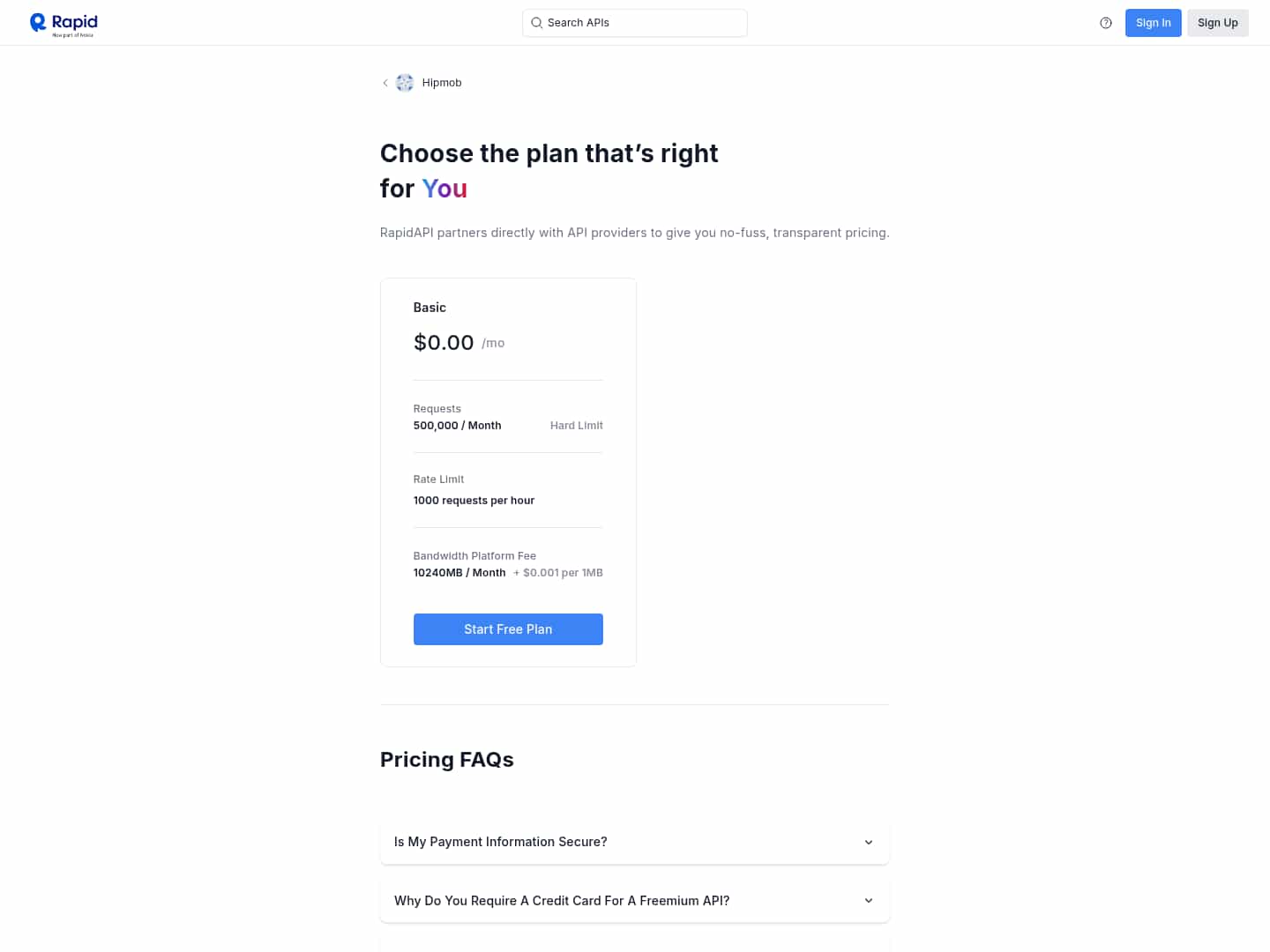The height and width of the screenshot is (952, 1270).
Task: Click the Hipmob round avatar icon
Action: coord(405,83)
